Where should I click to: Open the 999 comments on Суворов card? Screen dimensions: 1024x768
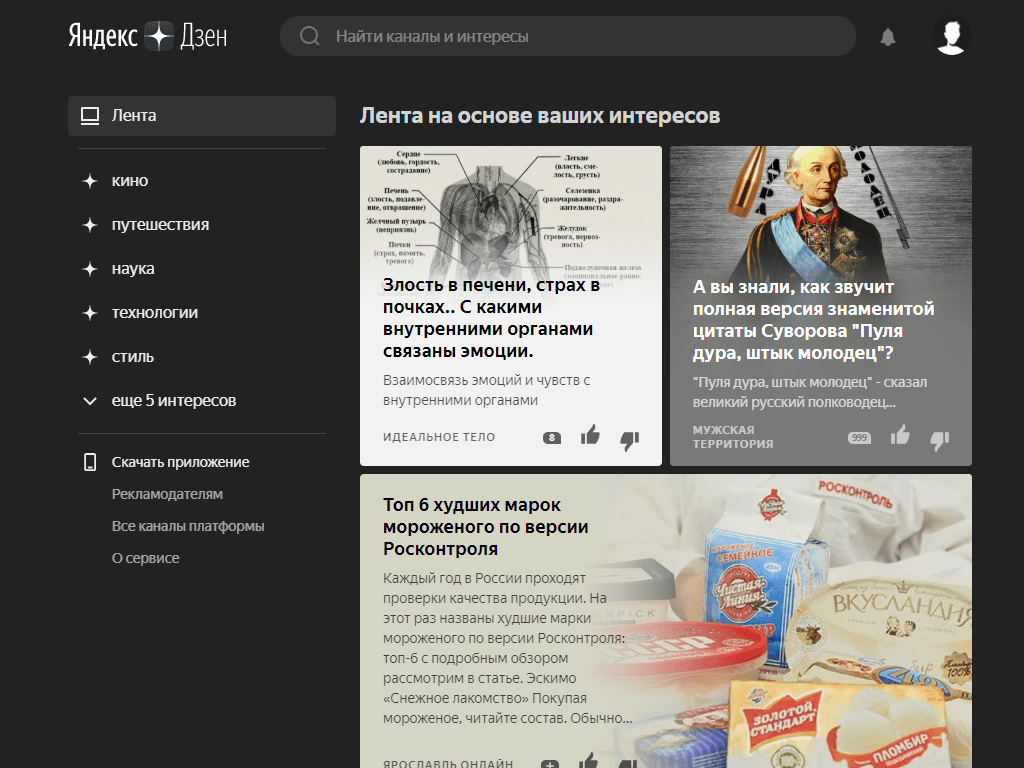click(859, 438)
